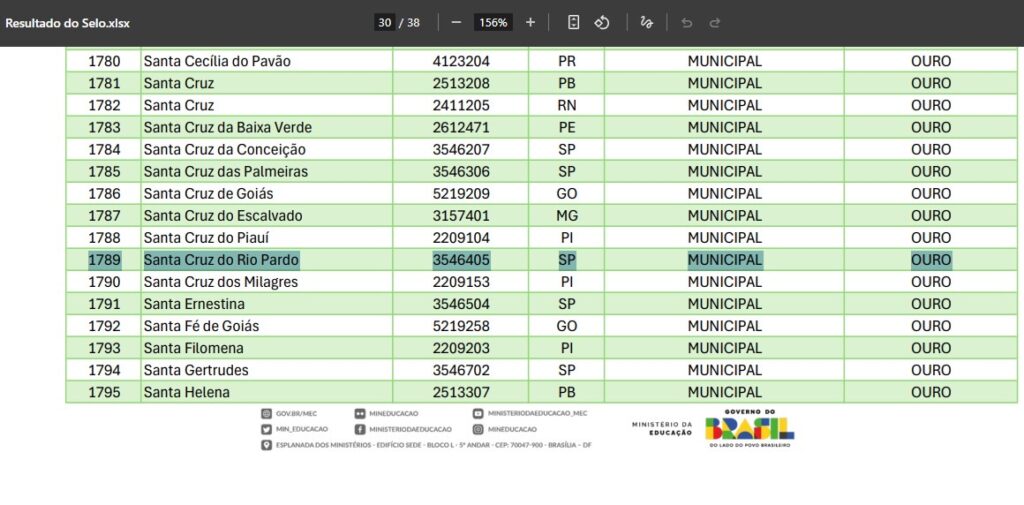Select the Santa Gertrudes municipality cell
Screen dimensions: 1024x505
[196, 370]
